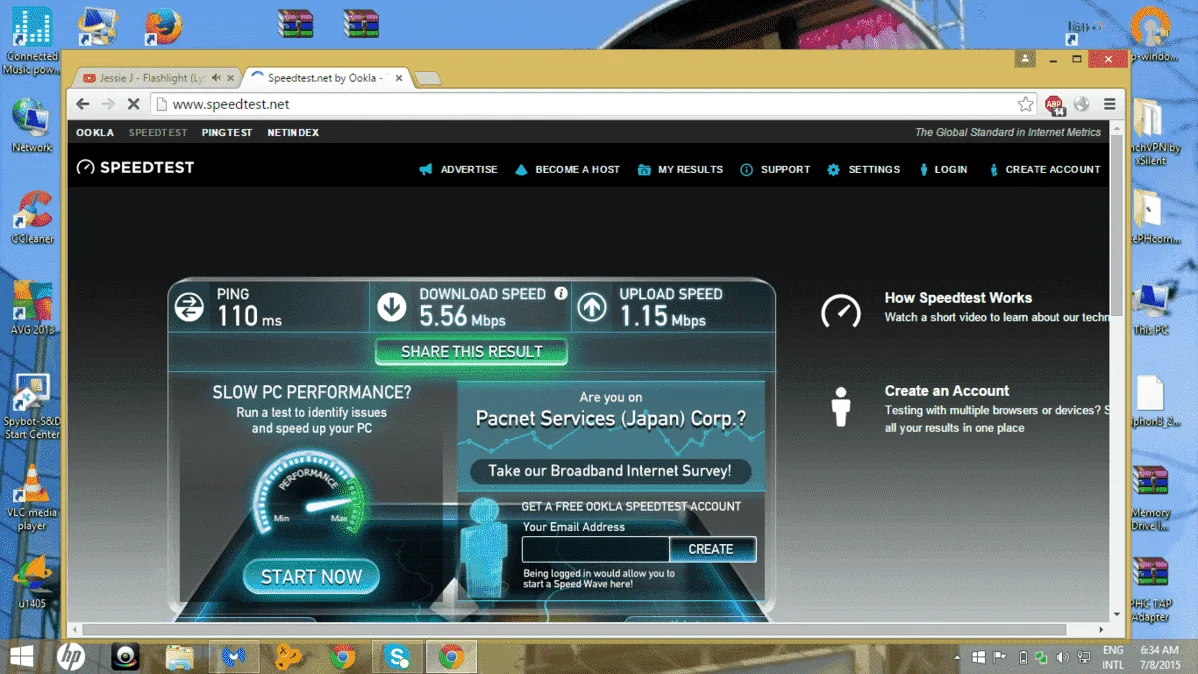1198x674 pixels.
Task: Click the horizontal scrollbar at page bottom
Action: pos(573,630)
